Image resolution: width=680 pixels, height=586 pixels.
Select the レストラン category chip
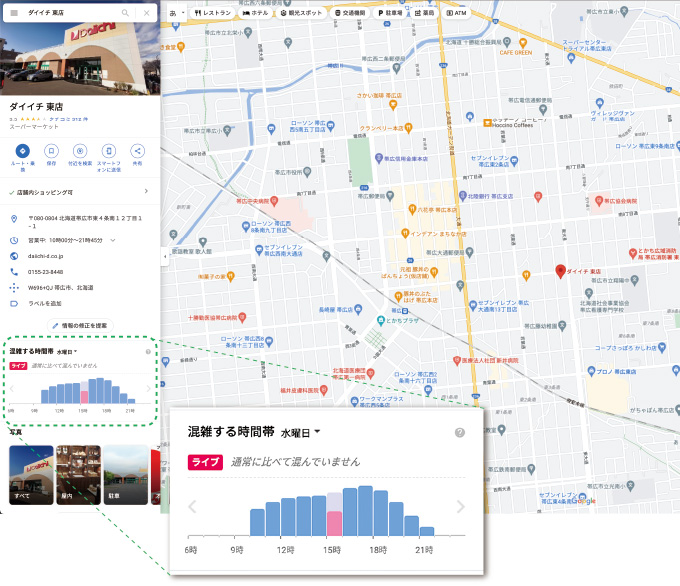click(212, 13)
